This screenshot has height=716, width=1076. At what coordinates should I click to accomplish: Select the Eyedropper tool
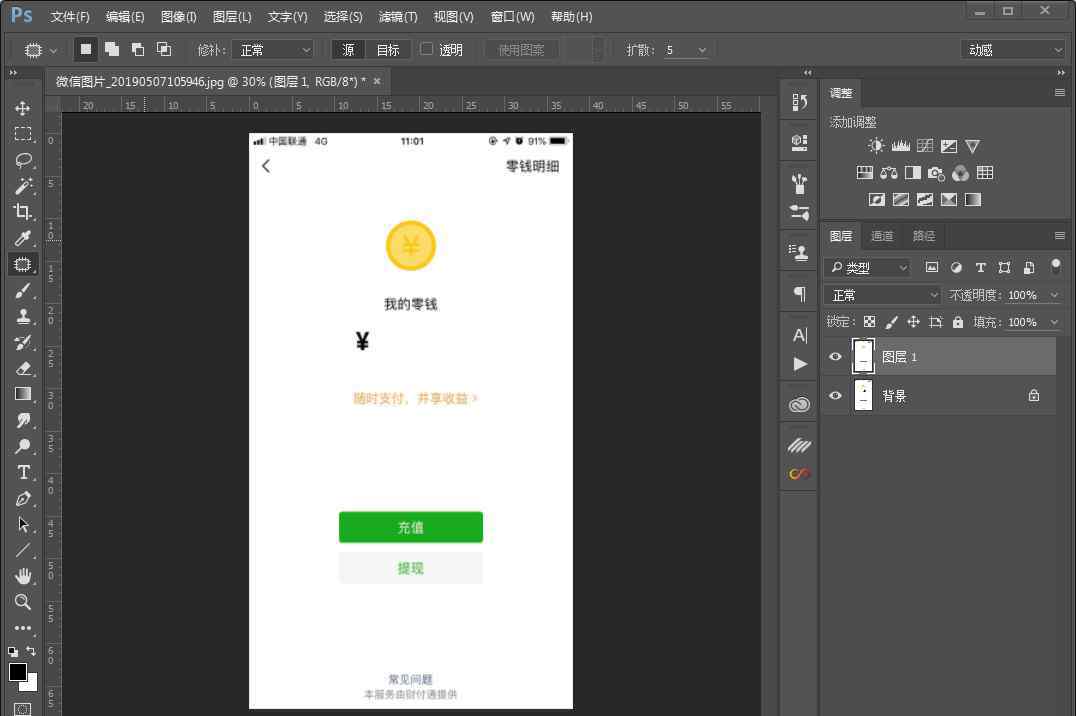(x=22, y=238)
